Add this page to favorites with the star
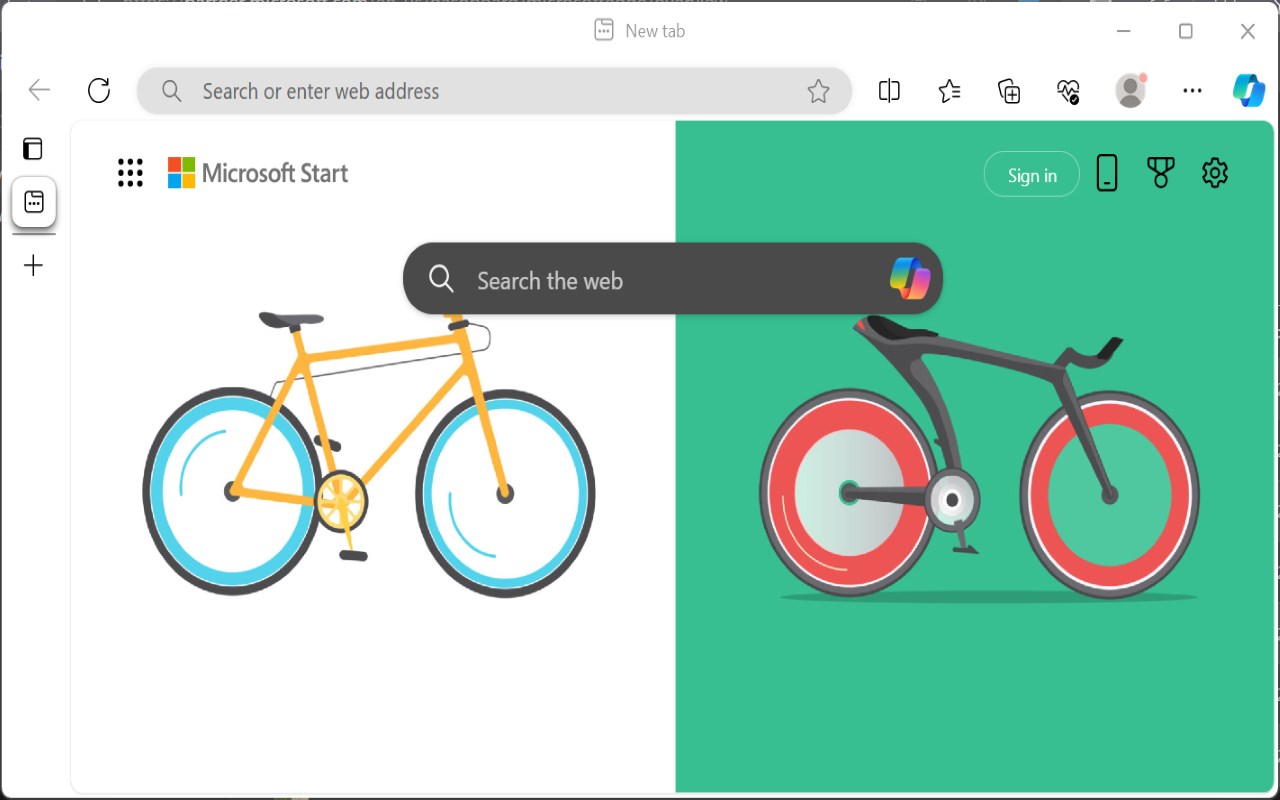The height and width of the screenshot is (800, 1280). point(818,92)
